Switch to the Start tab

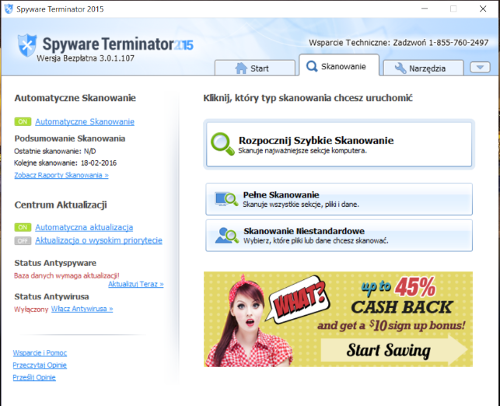point(255,68)
